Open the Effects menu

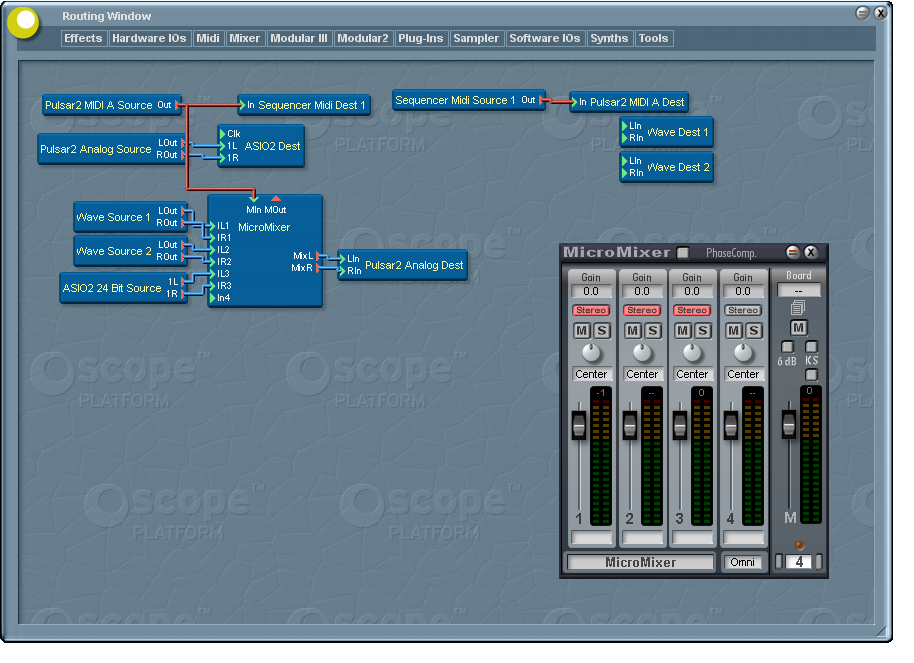(83, 38)
